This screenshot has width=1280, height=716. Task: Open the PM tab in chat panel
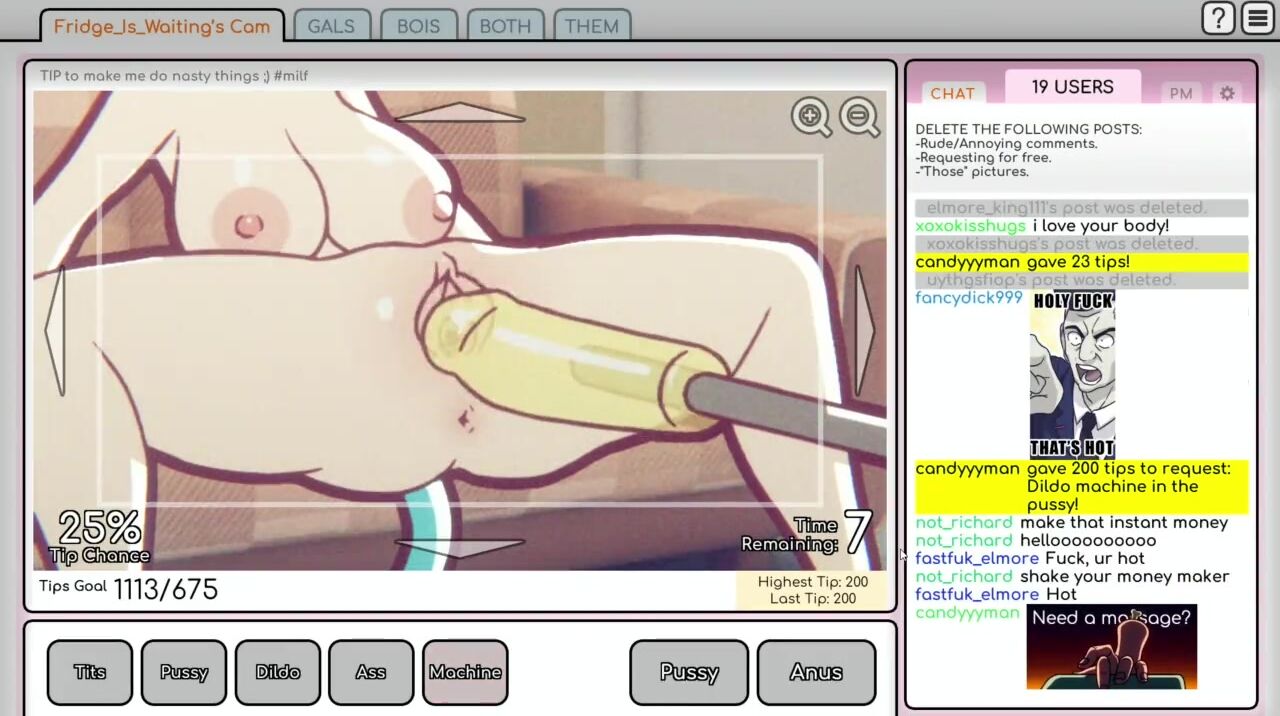(1181, 93)
